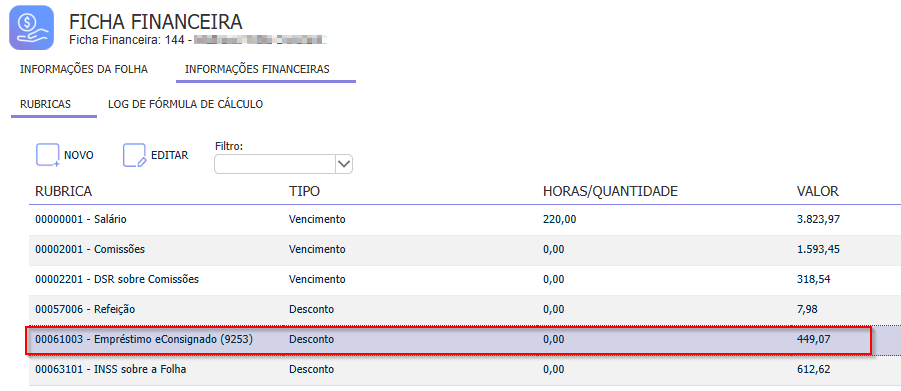901x391 pixels.
Task: Open Log de Fórmula de Cálculo tab
Action: (186, 104)
